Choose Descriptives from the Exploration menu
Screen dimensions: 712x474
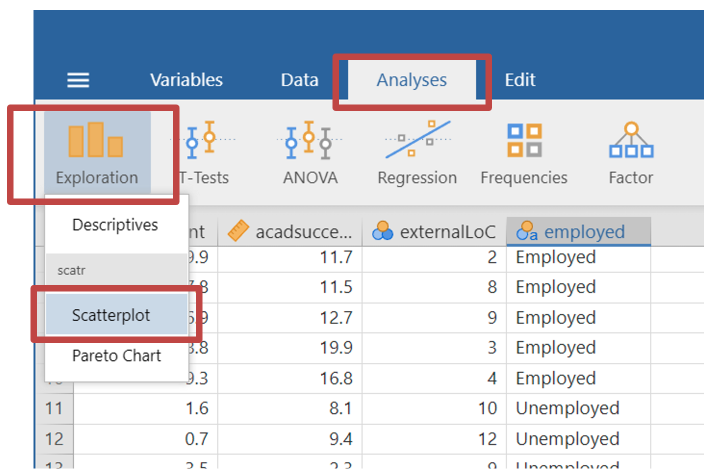tap(115, 225)
